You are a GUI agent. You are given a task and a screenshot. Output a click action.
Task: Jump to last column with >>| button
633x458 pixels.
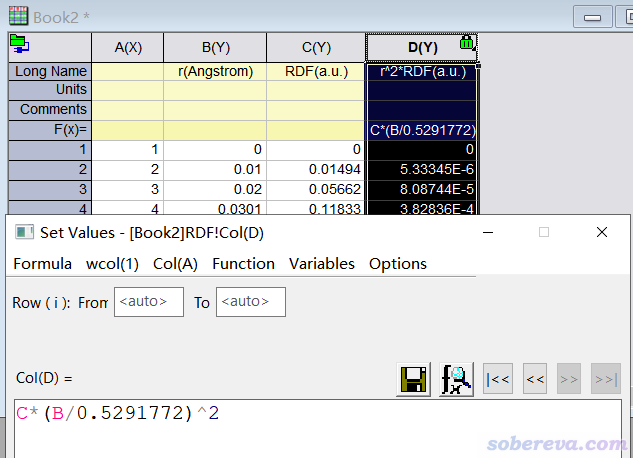pos(606,379)
